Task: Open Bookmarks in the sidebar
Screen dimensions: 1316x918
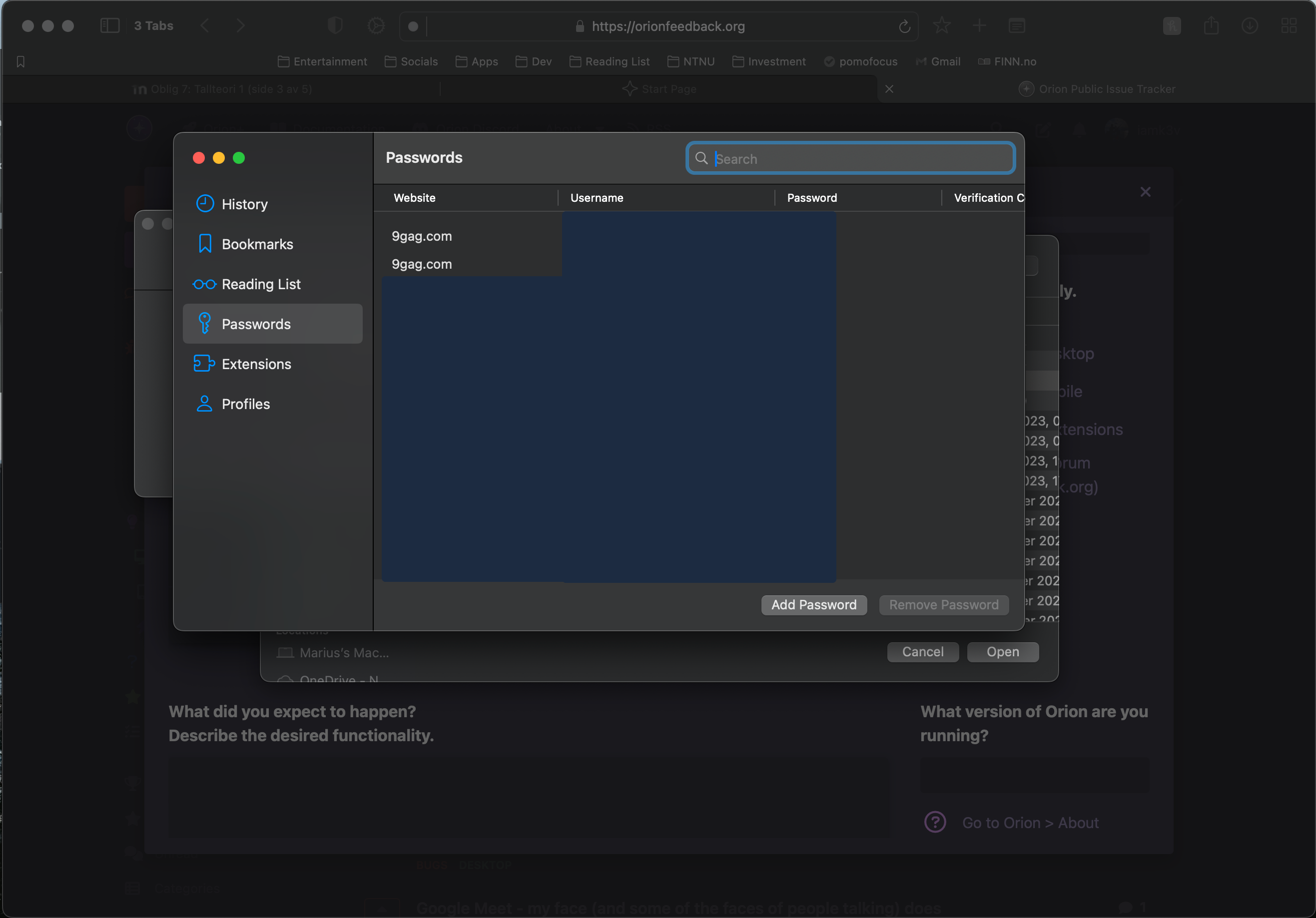Action: 272,244
